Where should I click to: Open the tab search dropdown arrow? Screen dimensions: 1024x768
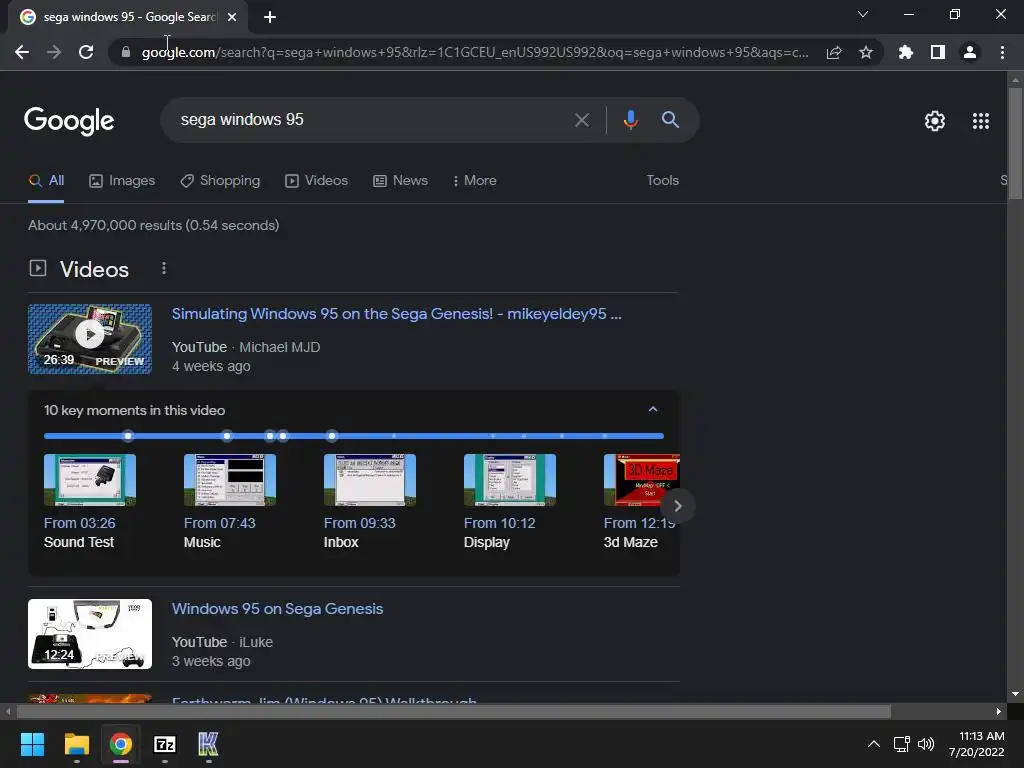(x=863, y=14)
